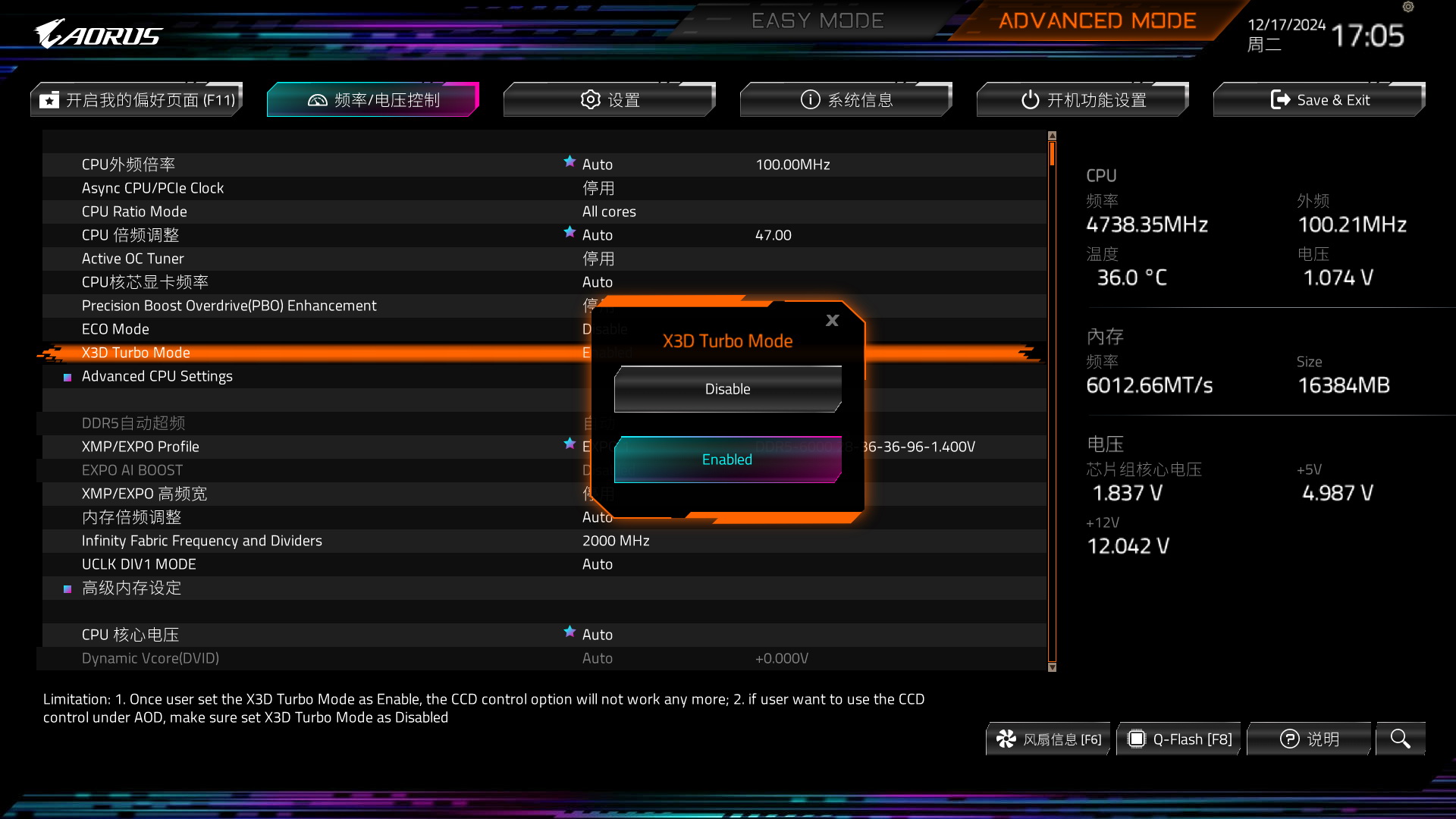The image size is (1456, 819).
Task: Open Async CPU/PCIe Clock value
Action: point(598,188)
